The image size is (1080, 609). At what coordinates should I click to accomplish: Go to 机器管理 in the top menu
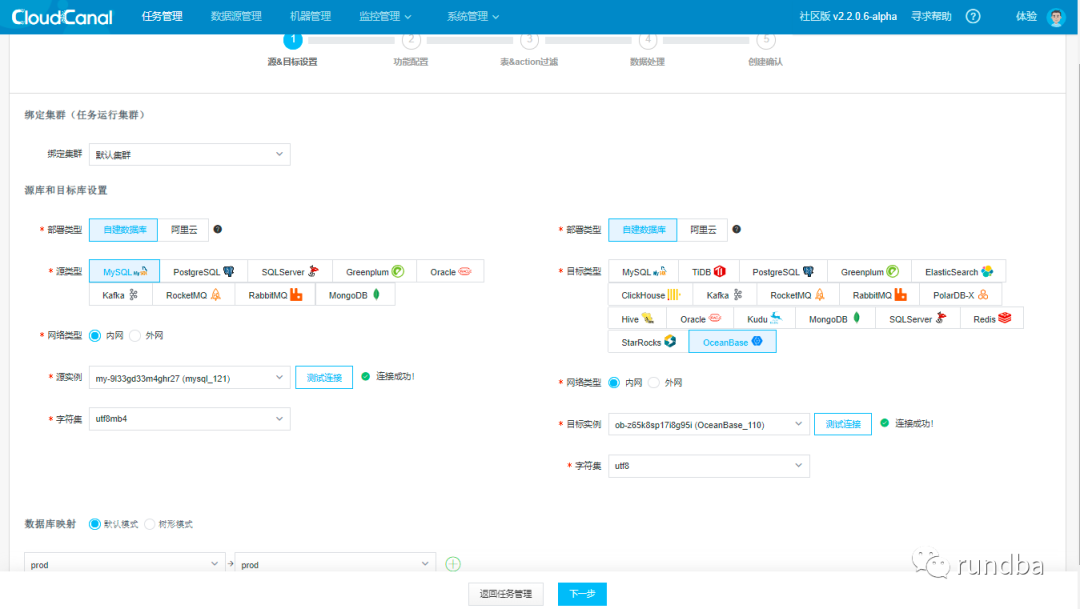[x=310, y=16]
